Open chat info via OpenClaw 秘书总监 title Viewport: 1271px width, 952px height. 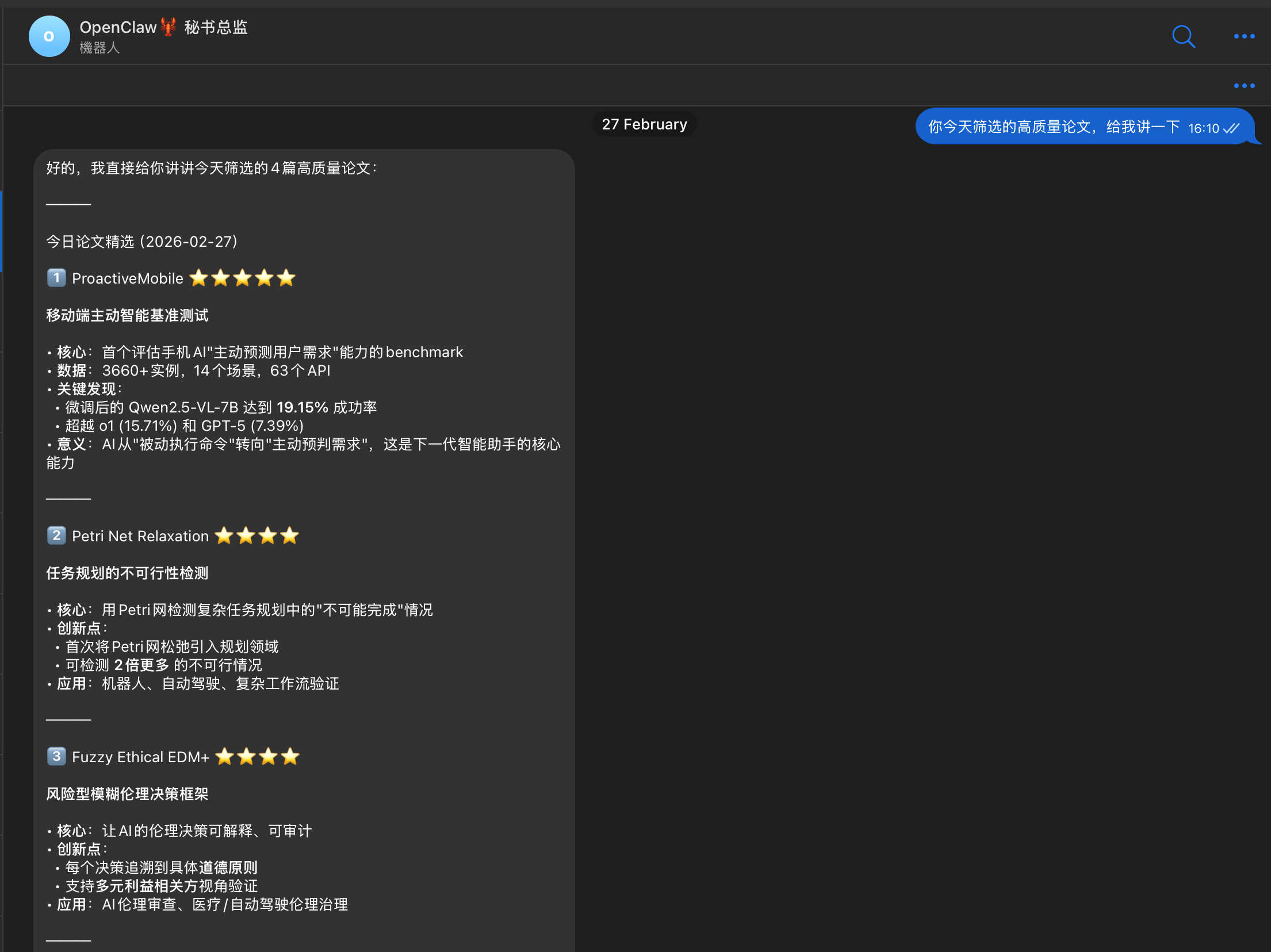163,27
